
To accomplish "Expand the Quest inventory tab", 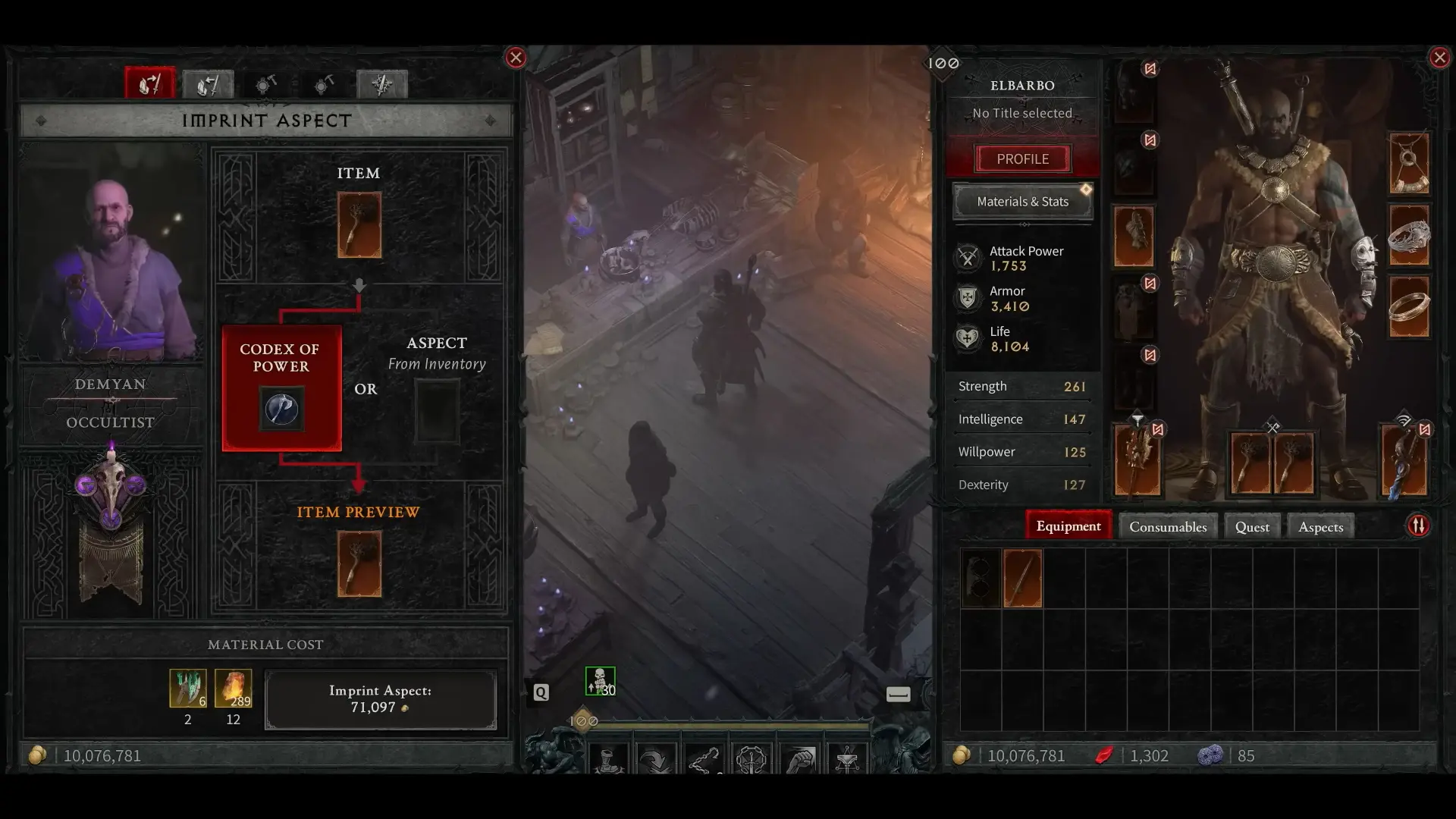I will (1251, 525).
